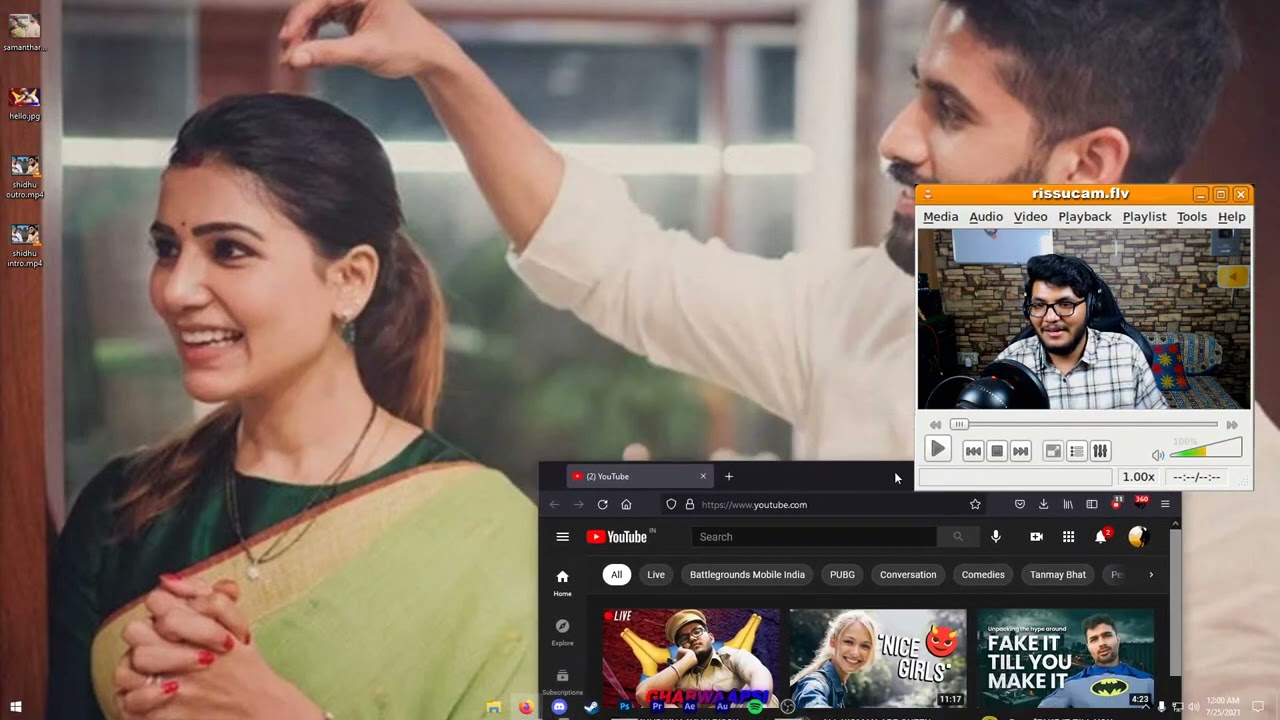This screenshot has width=1280, height=720.
Task: Toggle Firefox sidebar view
Action: (x=1092, y=504)
